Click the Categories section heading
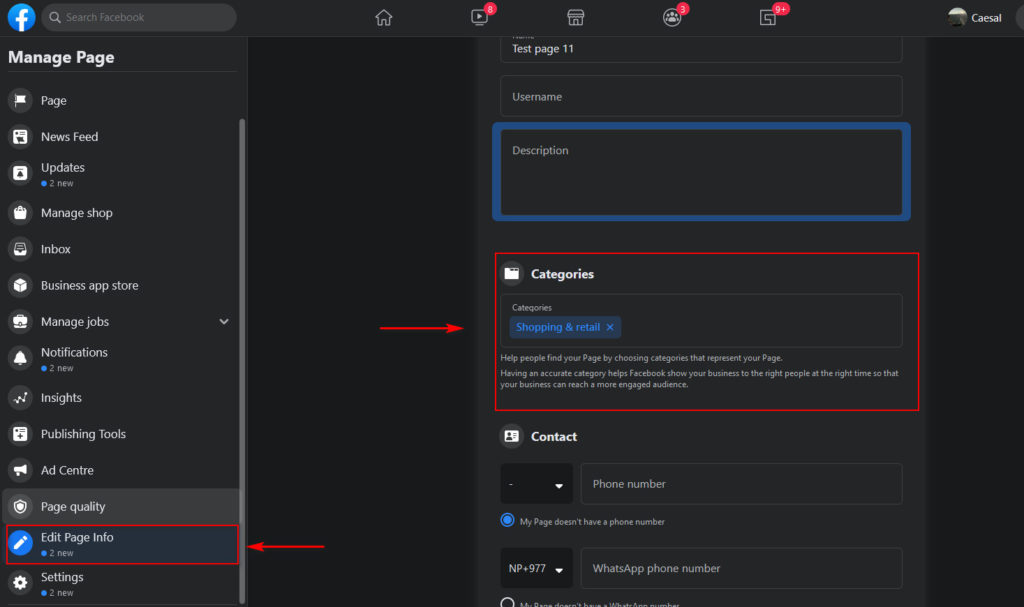 click(562, 274)
